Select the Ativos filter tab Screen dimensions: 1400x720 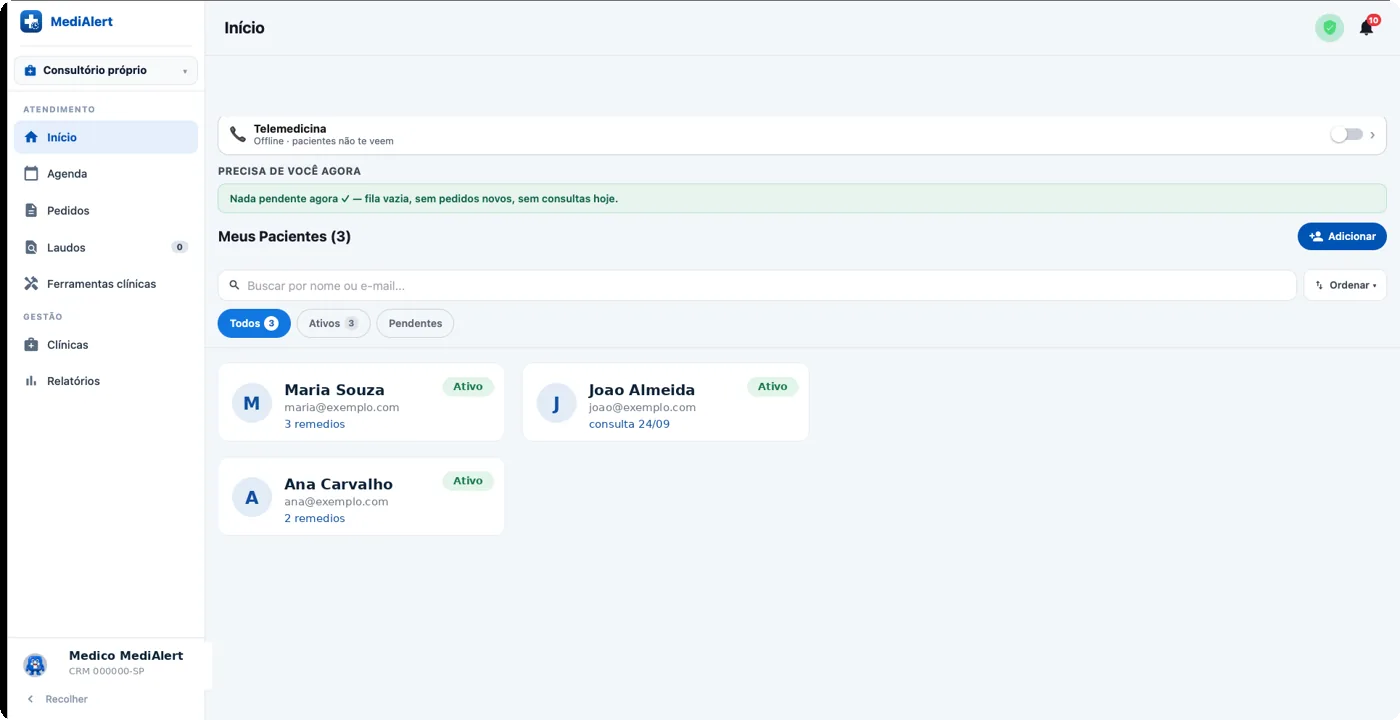pos(334,323)
